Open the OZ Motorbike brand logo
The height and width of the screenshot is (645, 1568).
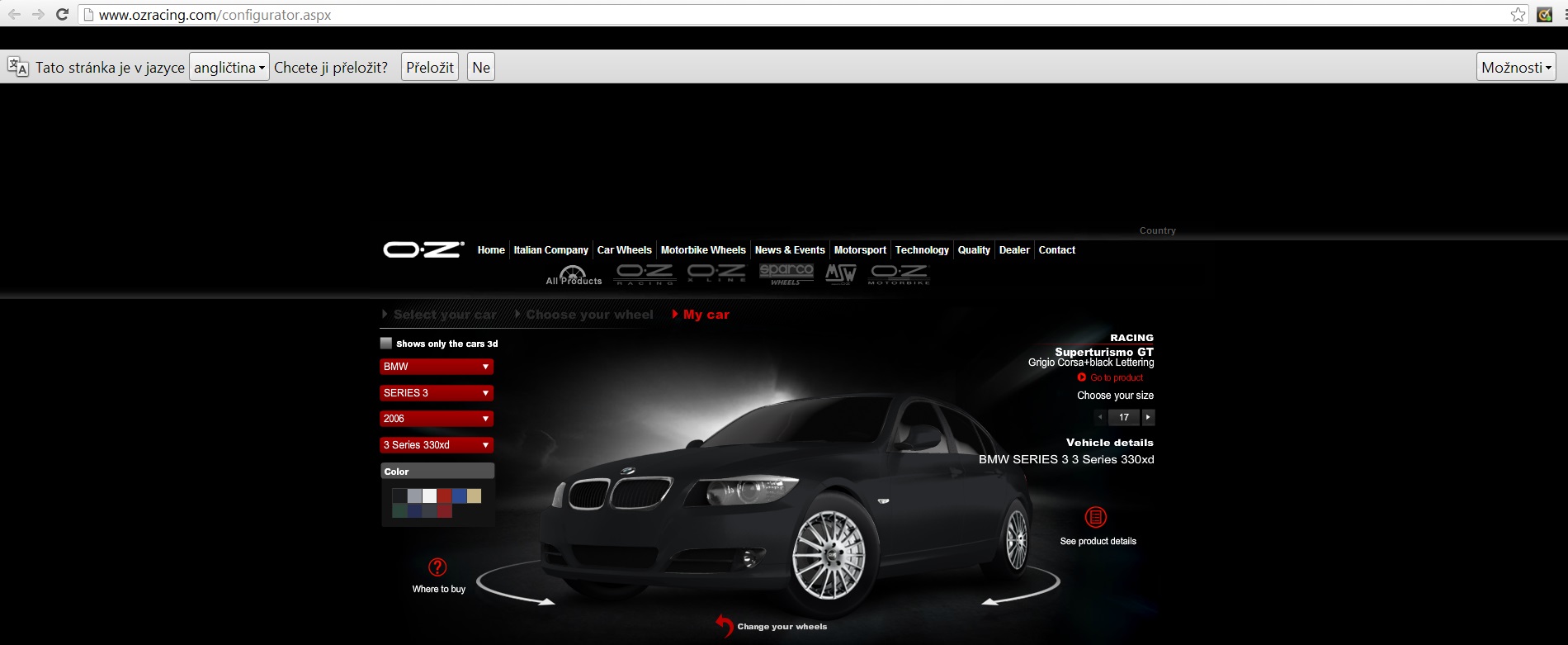coord(900,274)
